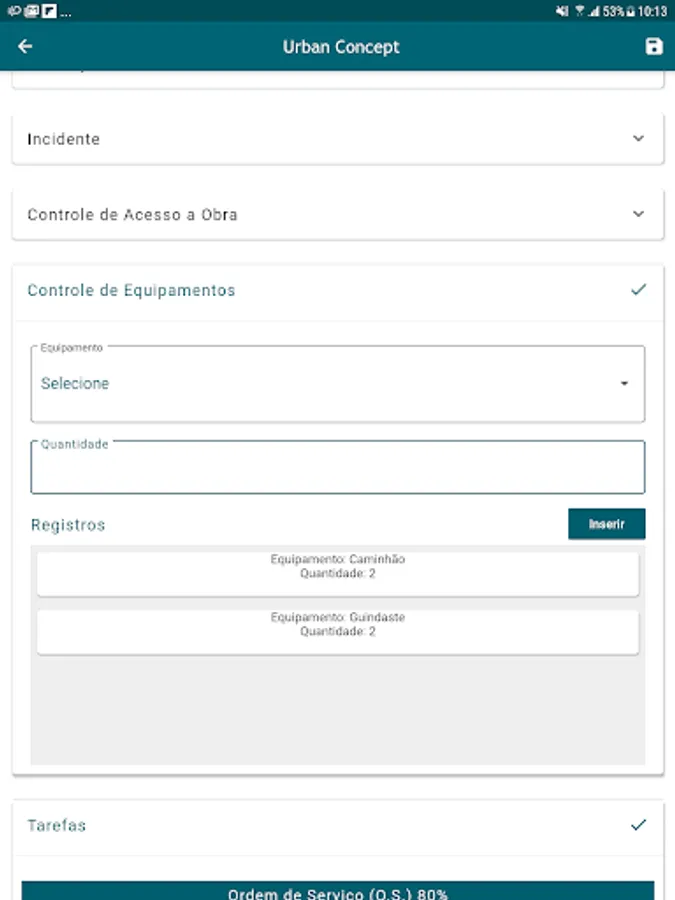Open the Equipamento dropdown
Image resolution: width=675 pixels, height=900 pixels.
click(x=337, y=384)
